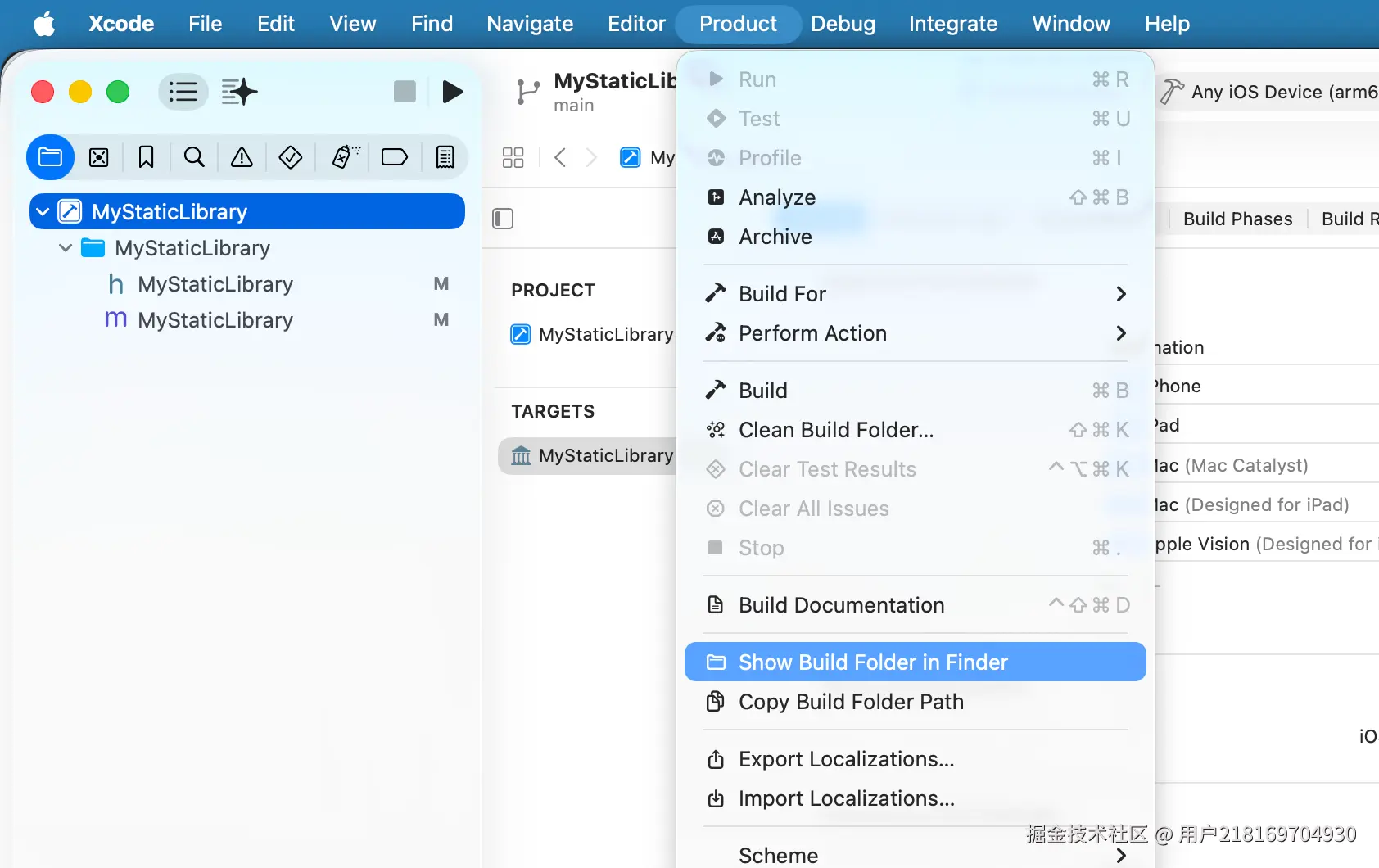Select the Bookmark navigator icon

[147, 157]
